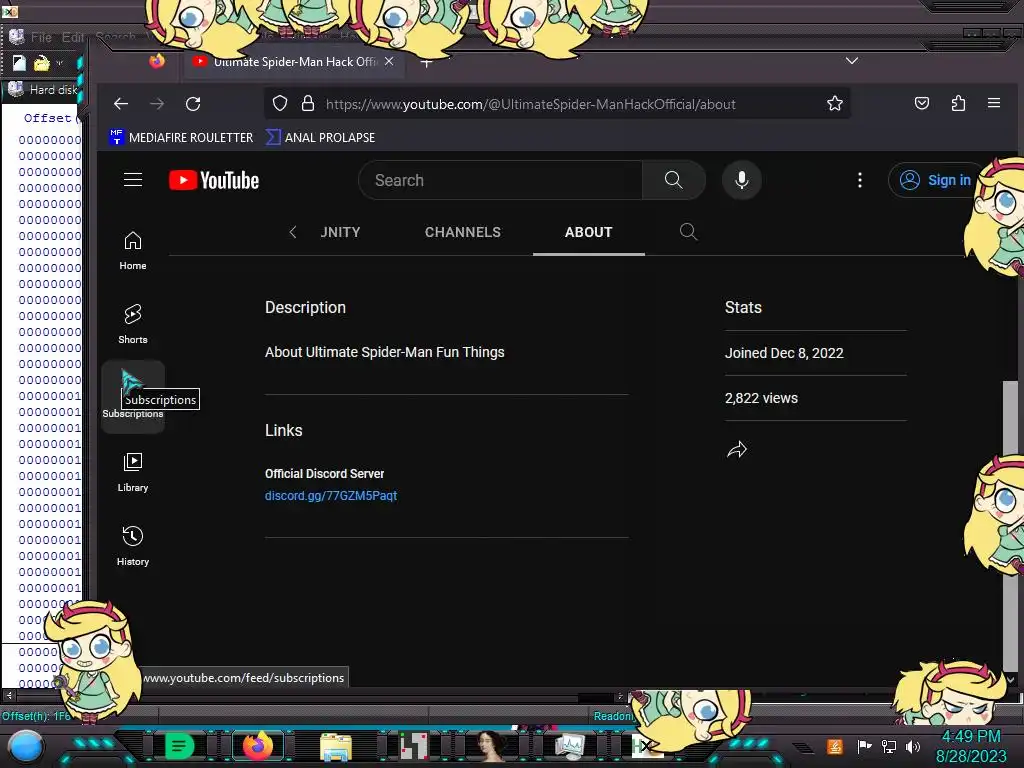The image size is (1024, 768).
Task: Open the folder icon's dropdown arrow in hex editor
Action: (59, 63)
